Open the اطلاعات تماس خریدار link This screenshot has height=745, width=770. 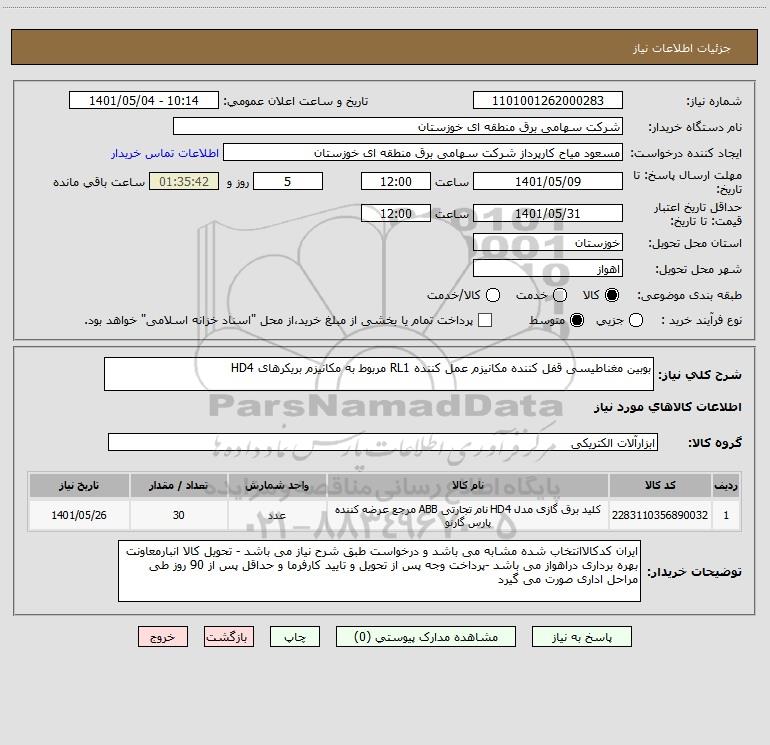coord(165,153)
